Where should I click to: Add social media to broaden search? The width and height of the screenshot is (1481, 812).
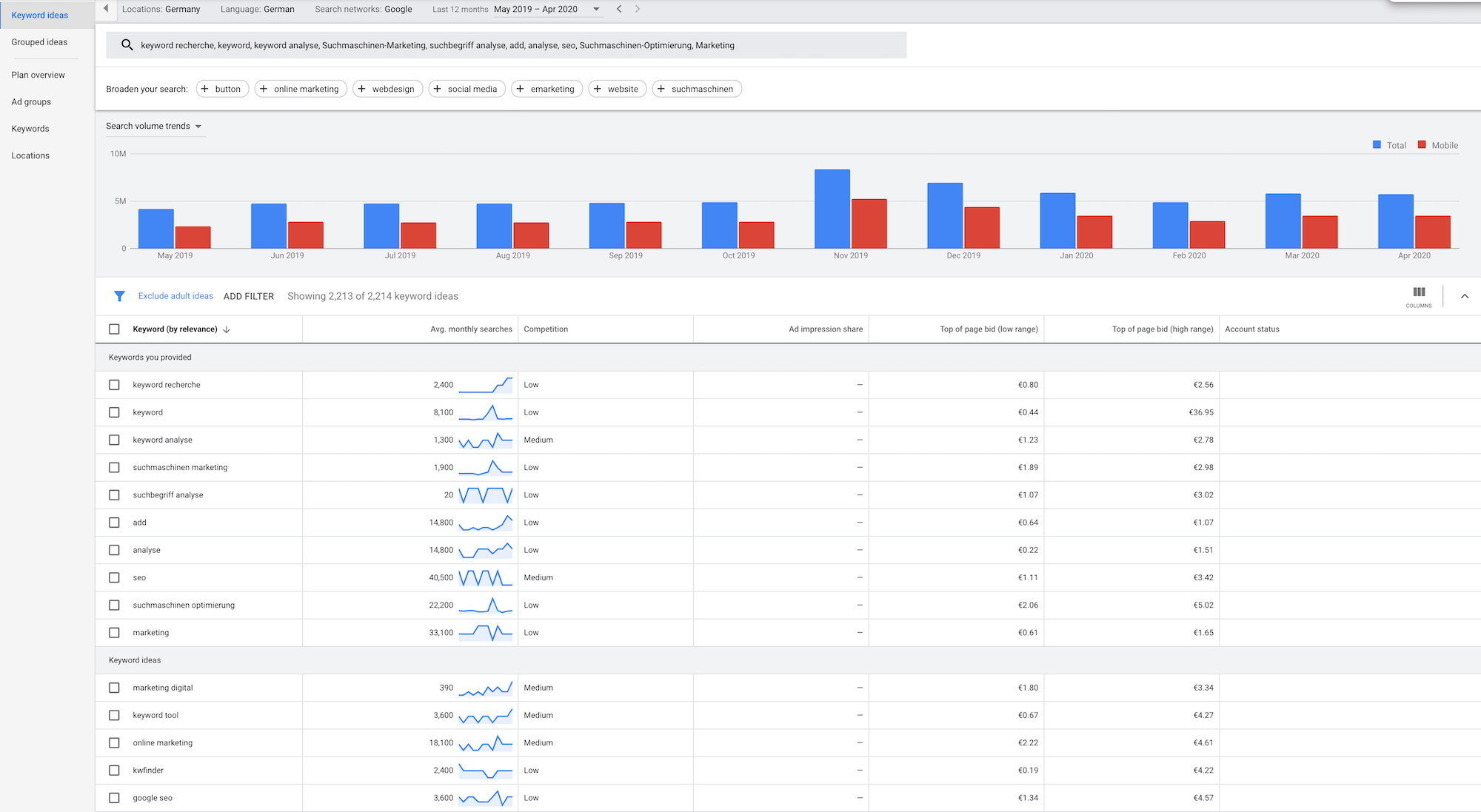[467, 89]
